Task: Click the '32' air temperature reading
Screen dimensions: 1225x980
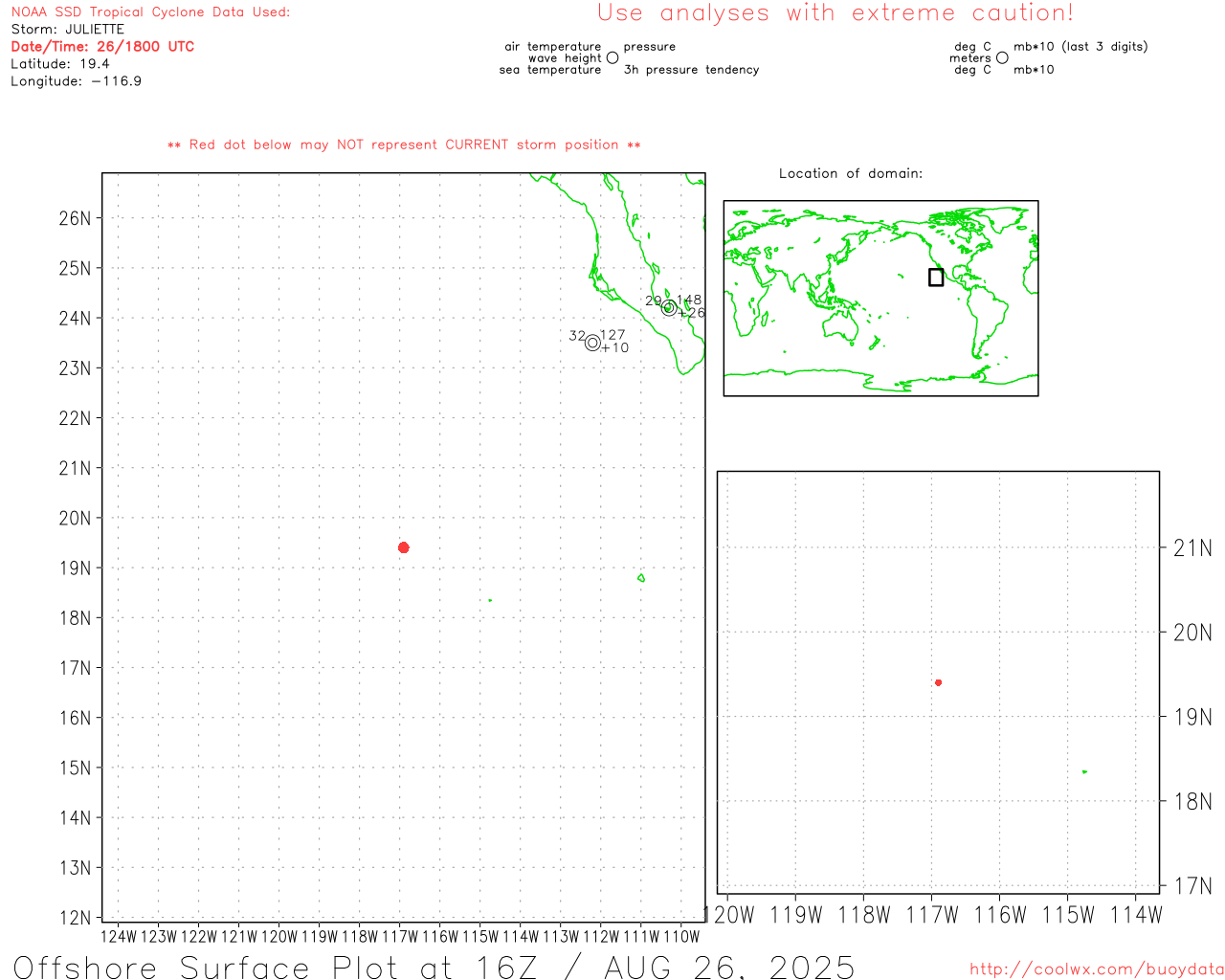Action: [577, 336]
